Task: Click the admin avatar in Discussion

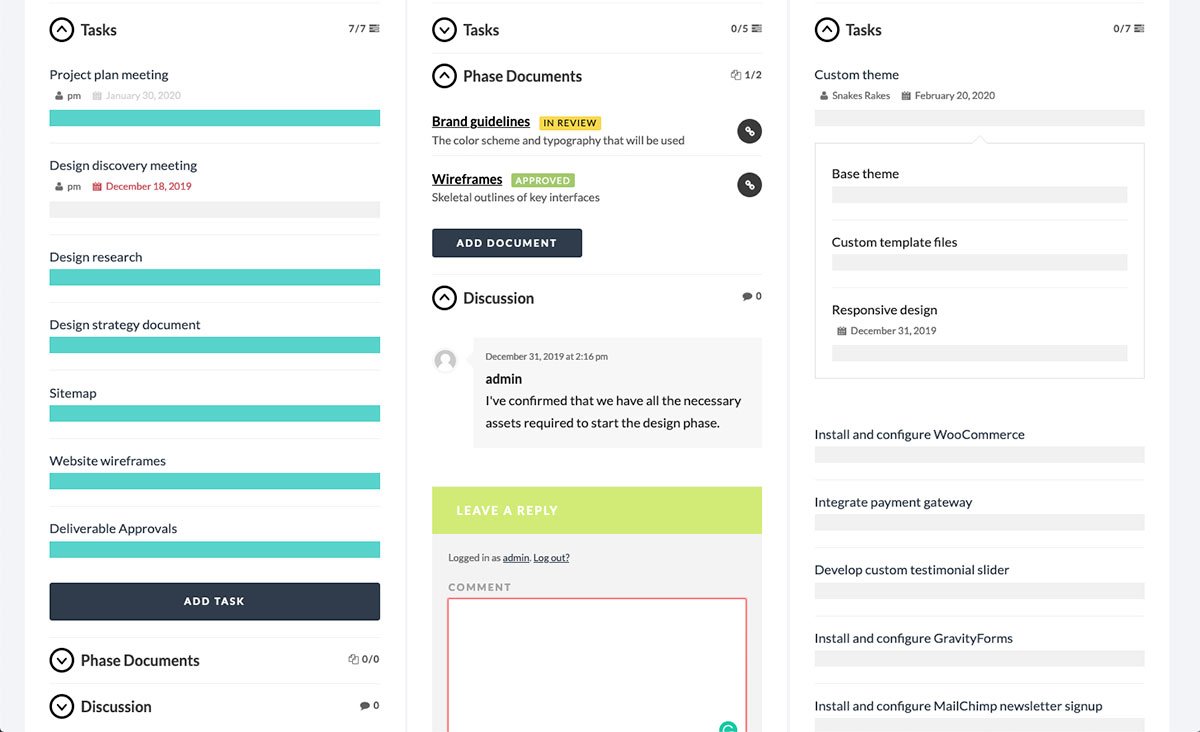Action: pos(445,361)
